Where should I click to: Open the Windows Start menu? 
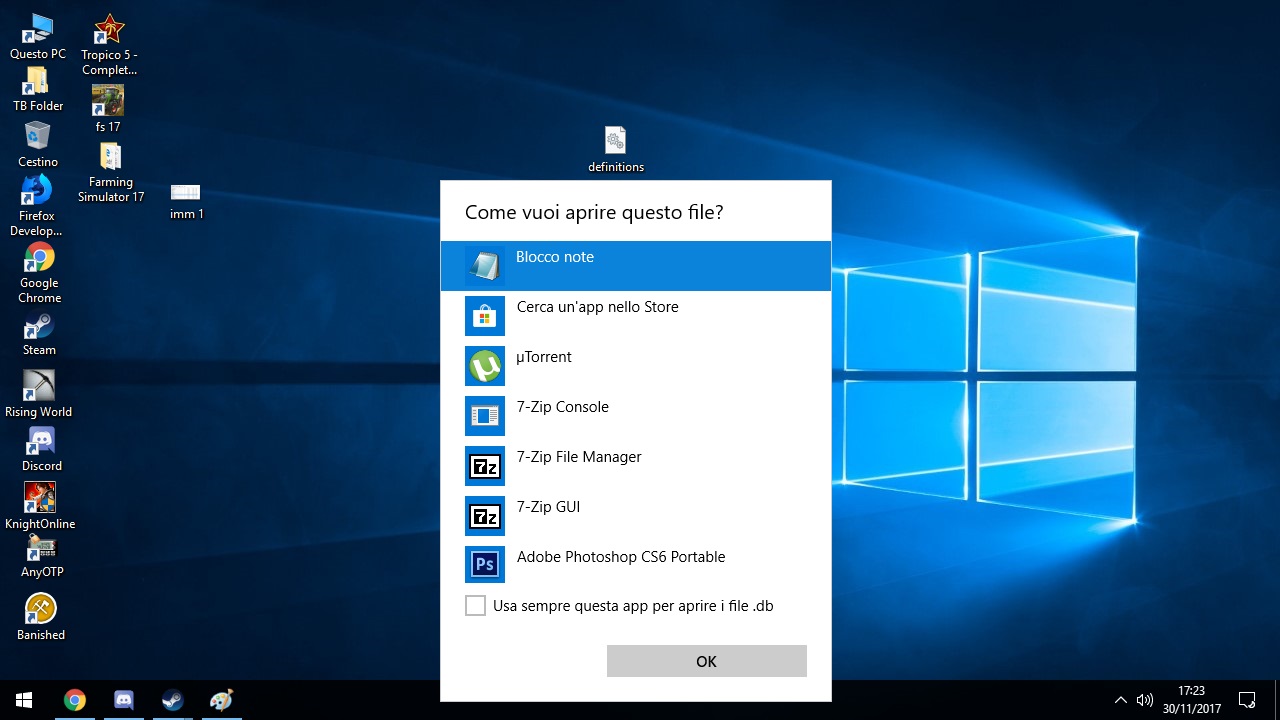point(24,700)
